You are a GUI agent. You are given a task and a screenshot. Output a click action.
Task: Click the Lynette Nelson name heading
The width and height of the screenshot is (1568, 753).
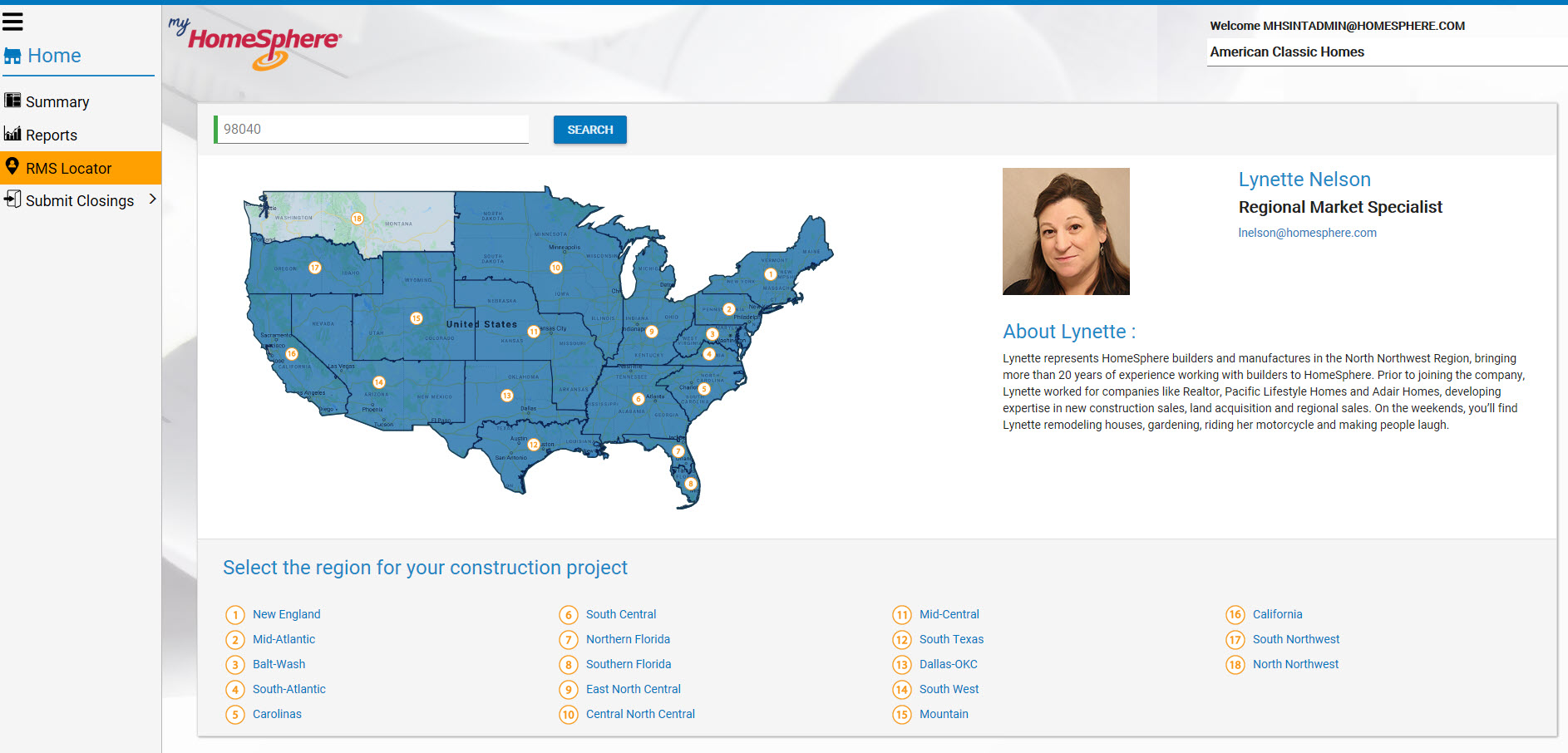(x=1304, y=180)
